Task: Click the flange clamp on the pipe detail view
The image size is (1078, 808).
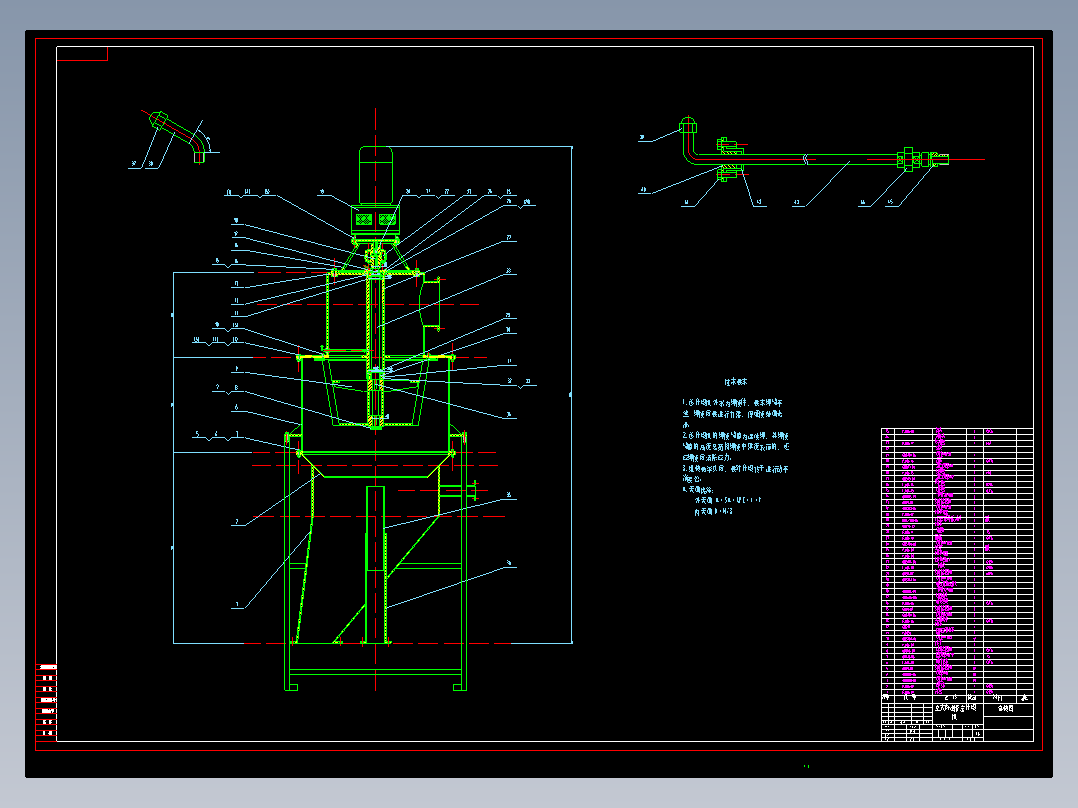Action: 729,159
